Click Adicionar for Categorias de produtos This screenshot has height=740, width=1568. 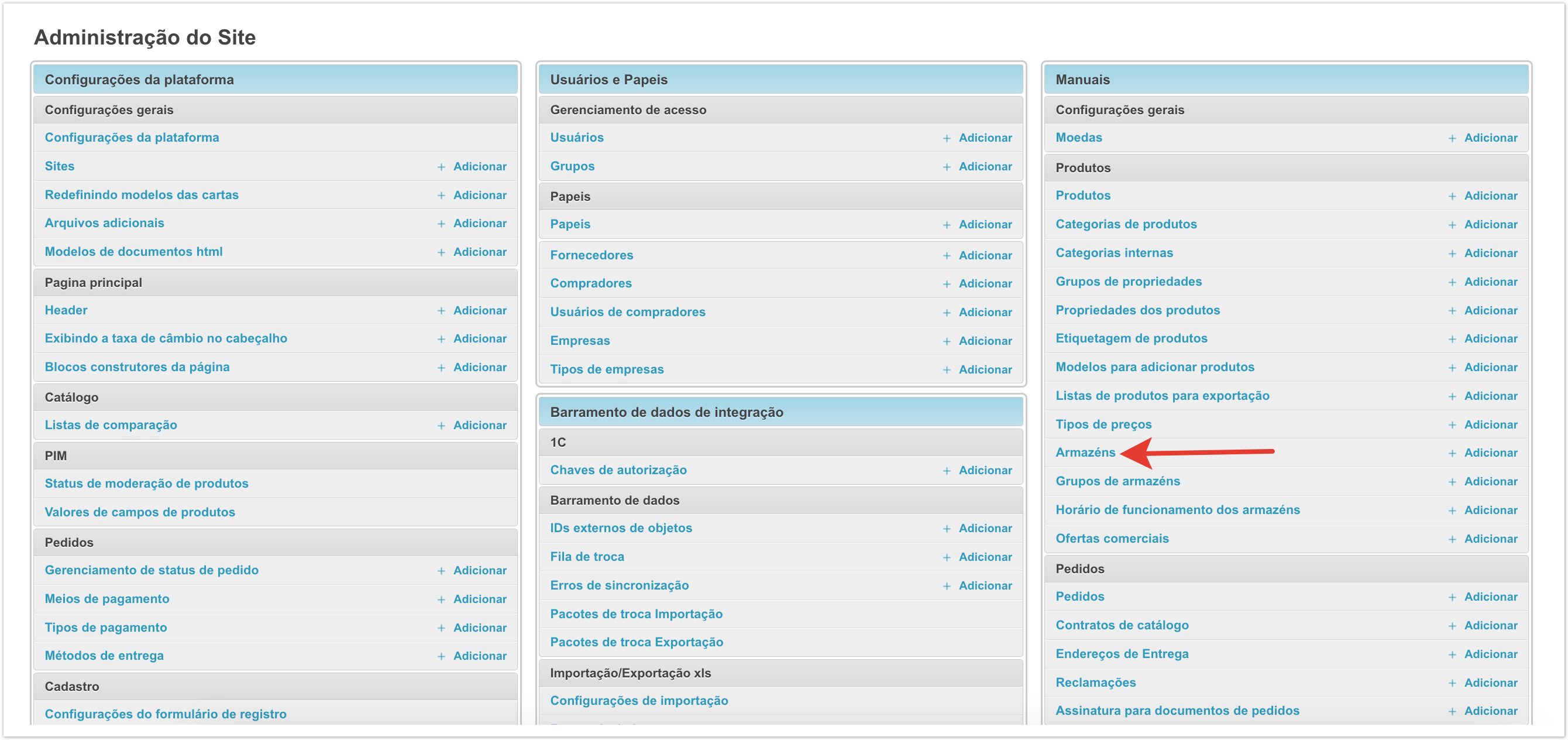(x=1490, y=225)
